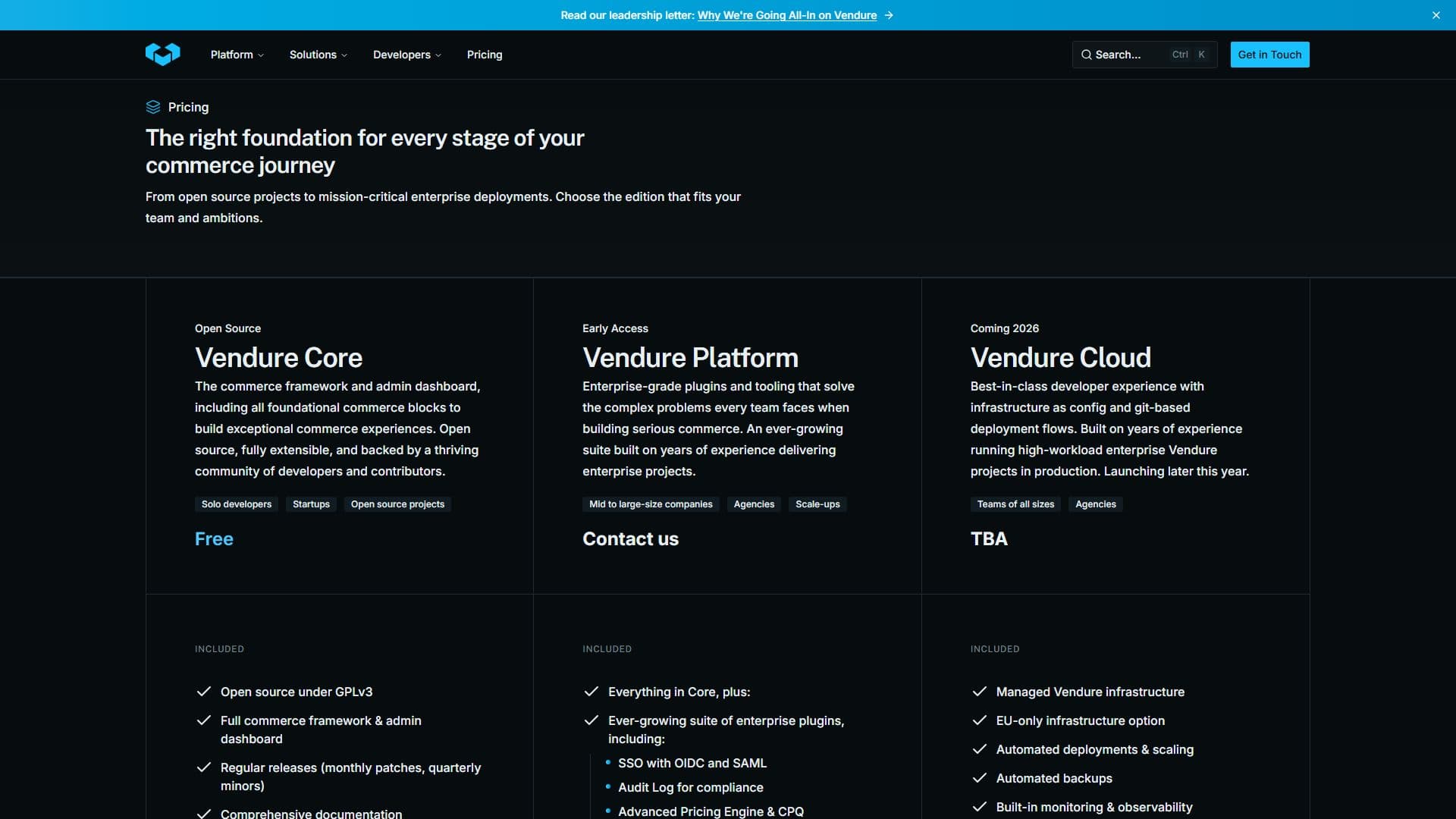
Task: Click the Ctrl K shortcut hint
Action: [1188, 55]
